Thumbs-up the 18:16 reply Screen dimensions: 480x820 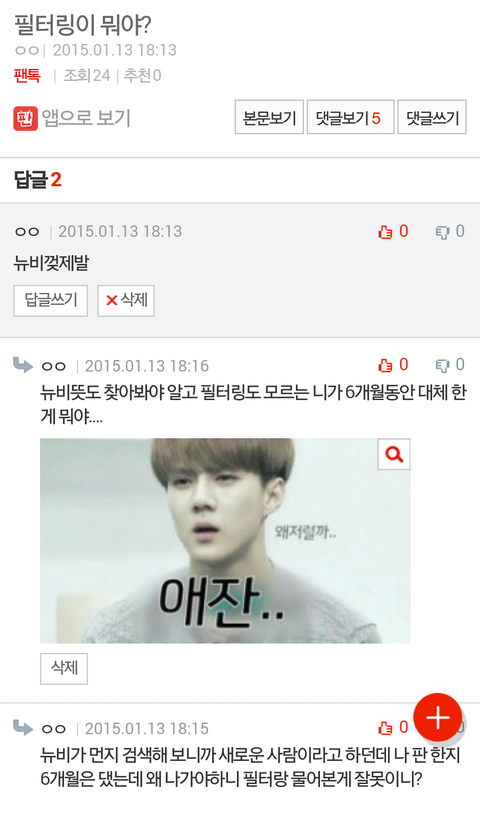tap(393, 365)
